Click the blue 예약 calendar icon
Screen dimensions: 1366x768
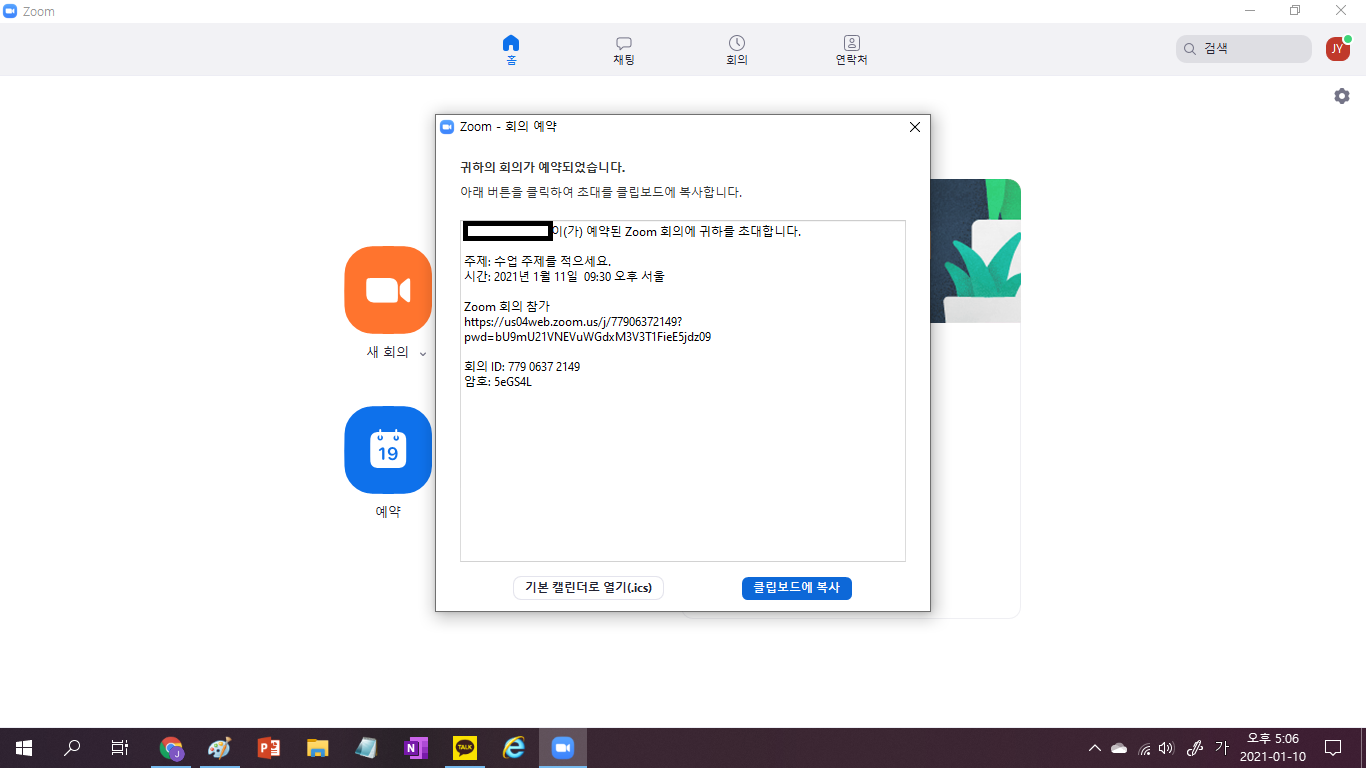pos(388,450)
